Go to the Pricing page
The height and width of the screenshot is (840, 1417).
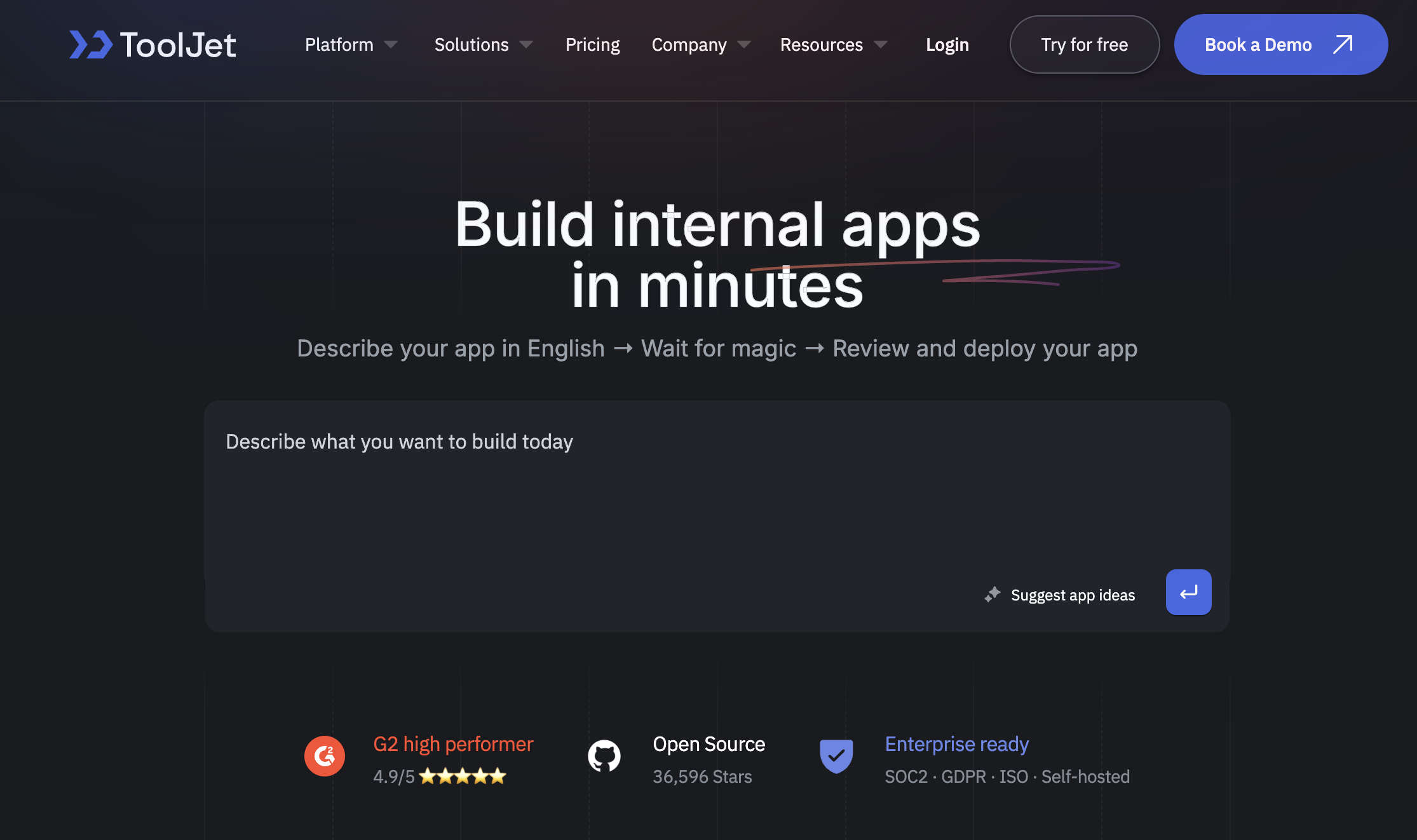coord(592,44)
